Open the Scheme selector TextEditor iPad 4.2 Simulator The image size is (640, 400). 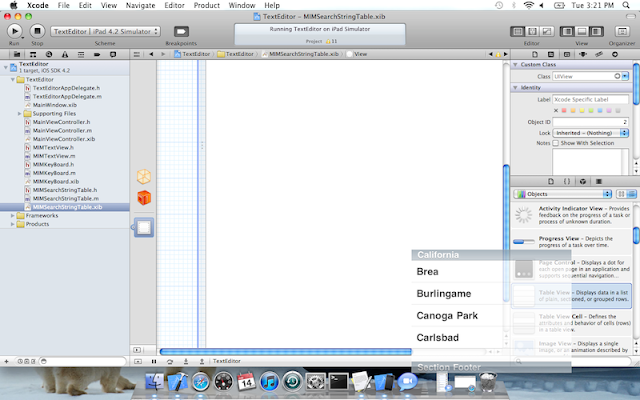tap(105, 31)
